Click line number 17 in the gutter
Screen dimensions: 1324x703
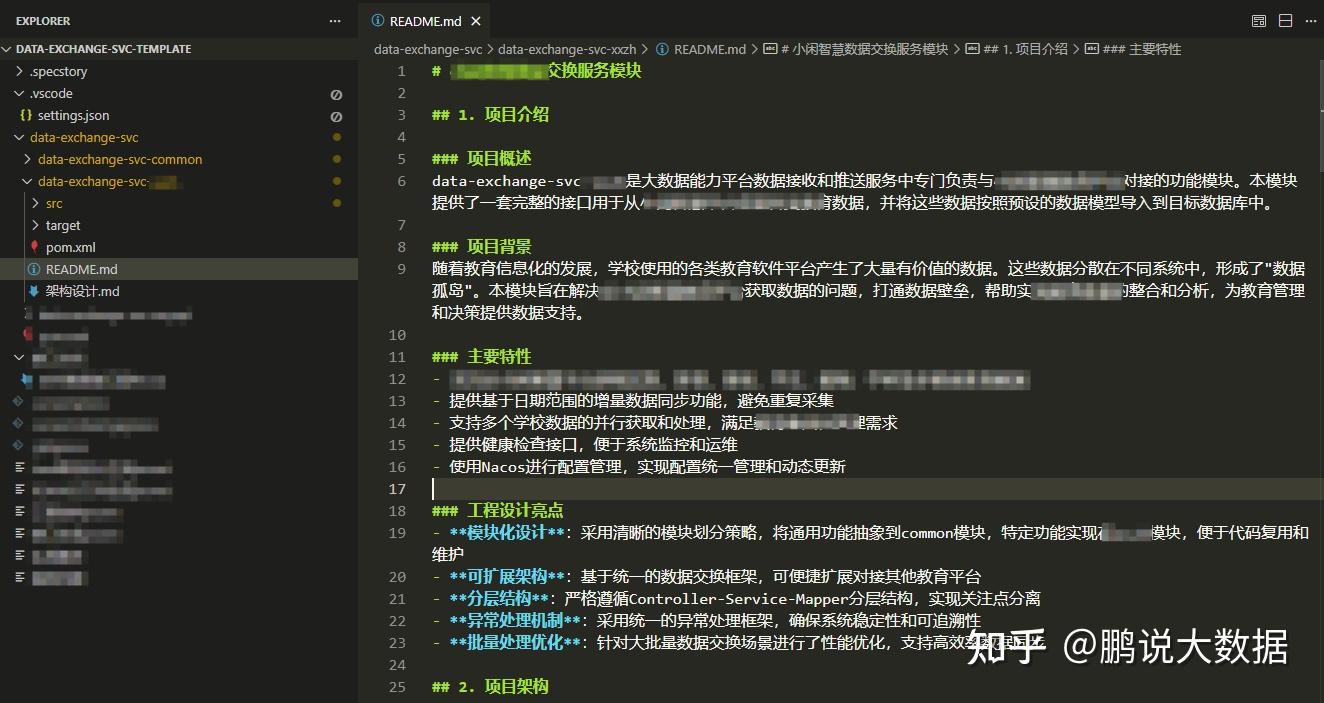(x=397, y=488)
